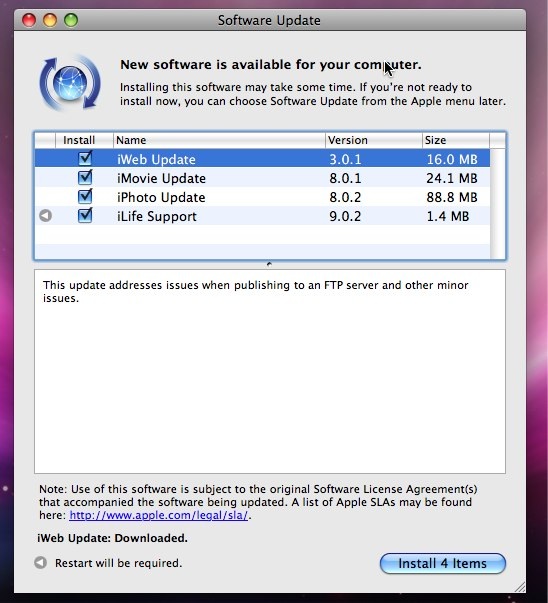Click the 'iWeb Update: Downloaded.' status text
The width and height of the screenshot is (548, 603).
click(x=112, y=538)
